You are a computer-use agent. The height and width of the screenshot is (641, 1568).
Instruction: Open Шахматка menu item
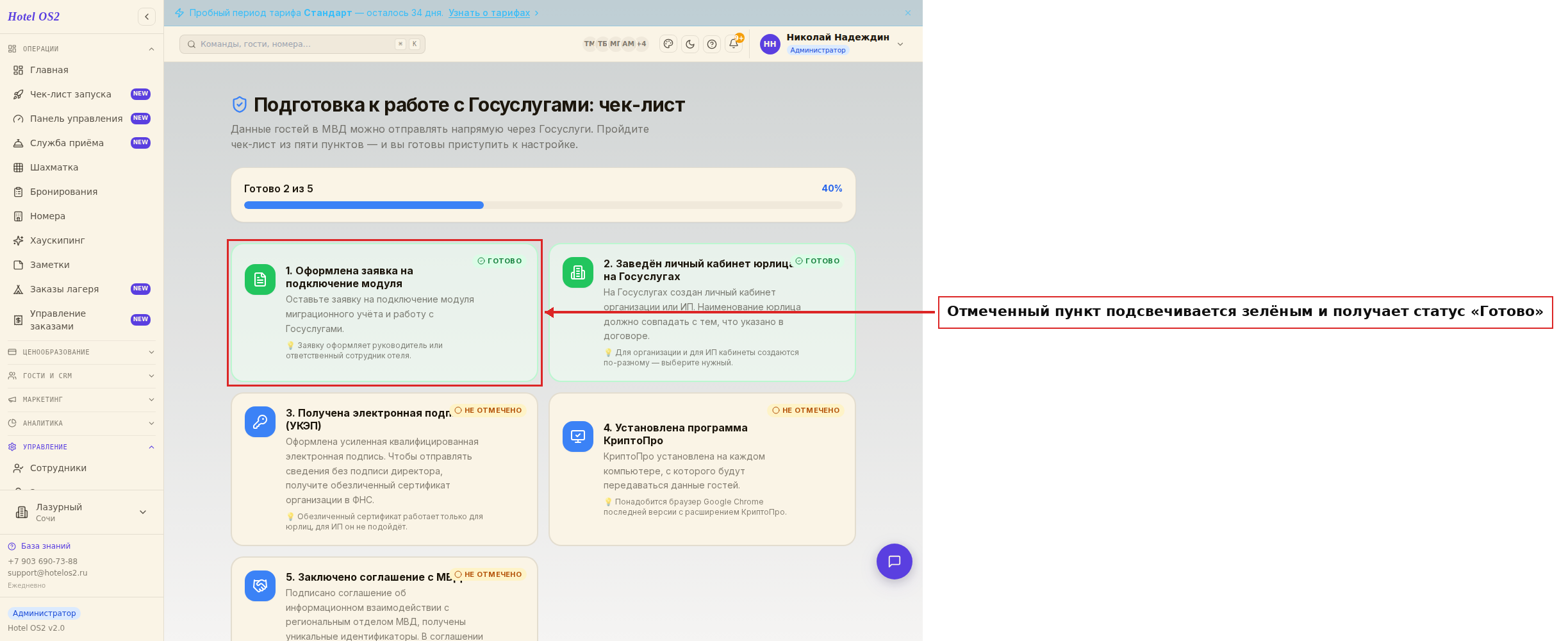(x=81, y=167)
